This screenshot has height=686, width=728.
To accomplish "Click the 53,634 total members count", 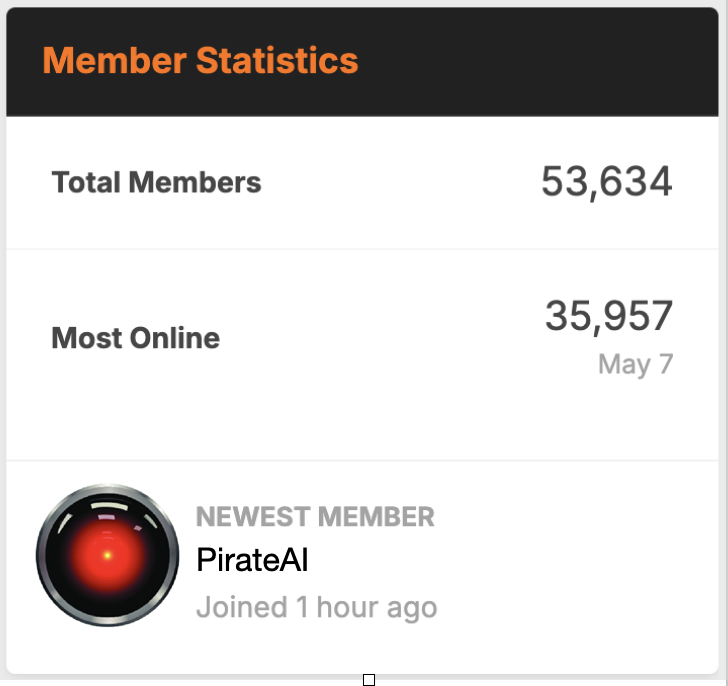I will click(607, 181).
